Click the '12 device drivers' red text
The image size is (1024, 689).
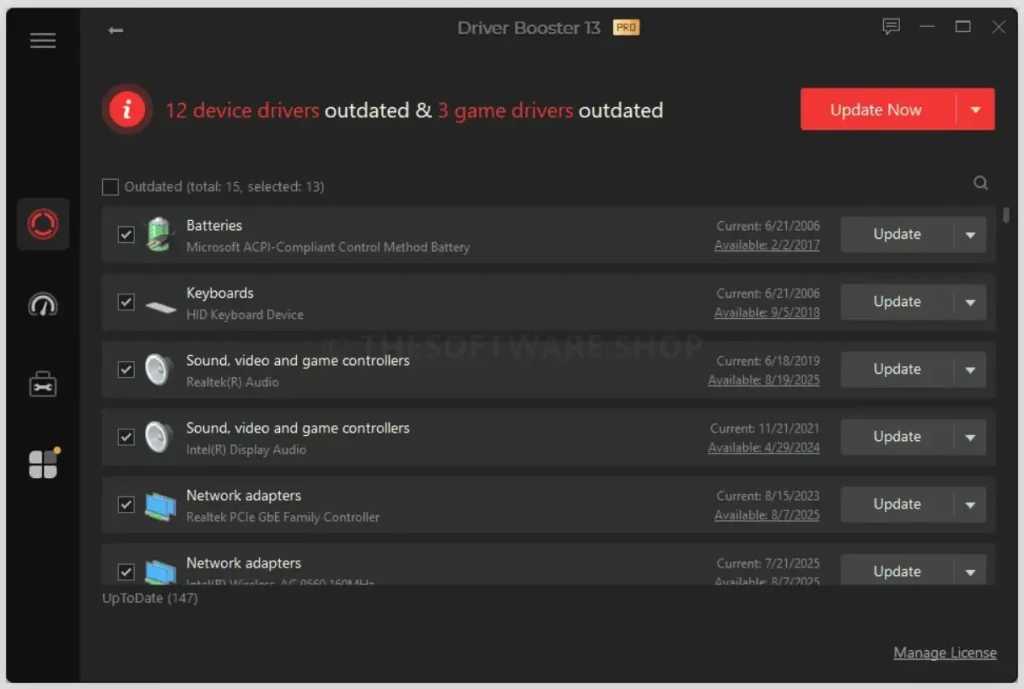[242, 110]
